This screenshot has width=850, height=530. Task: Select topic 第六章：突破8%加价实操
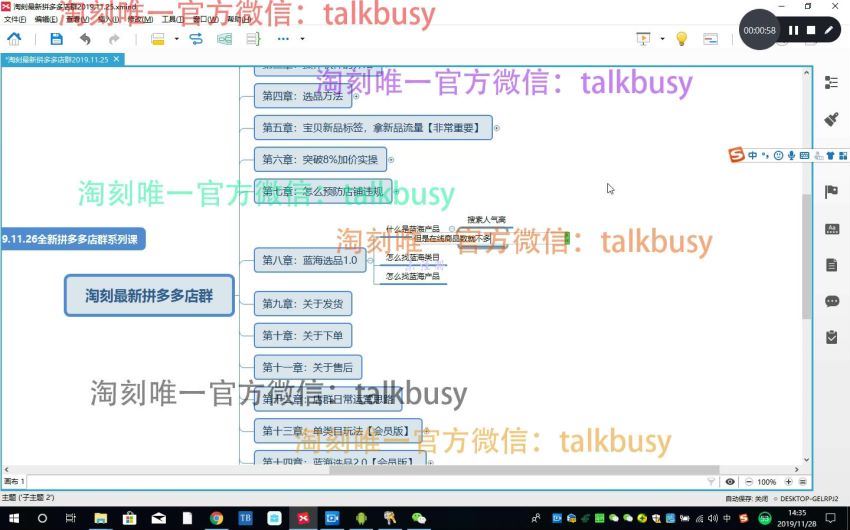320,159
